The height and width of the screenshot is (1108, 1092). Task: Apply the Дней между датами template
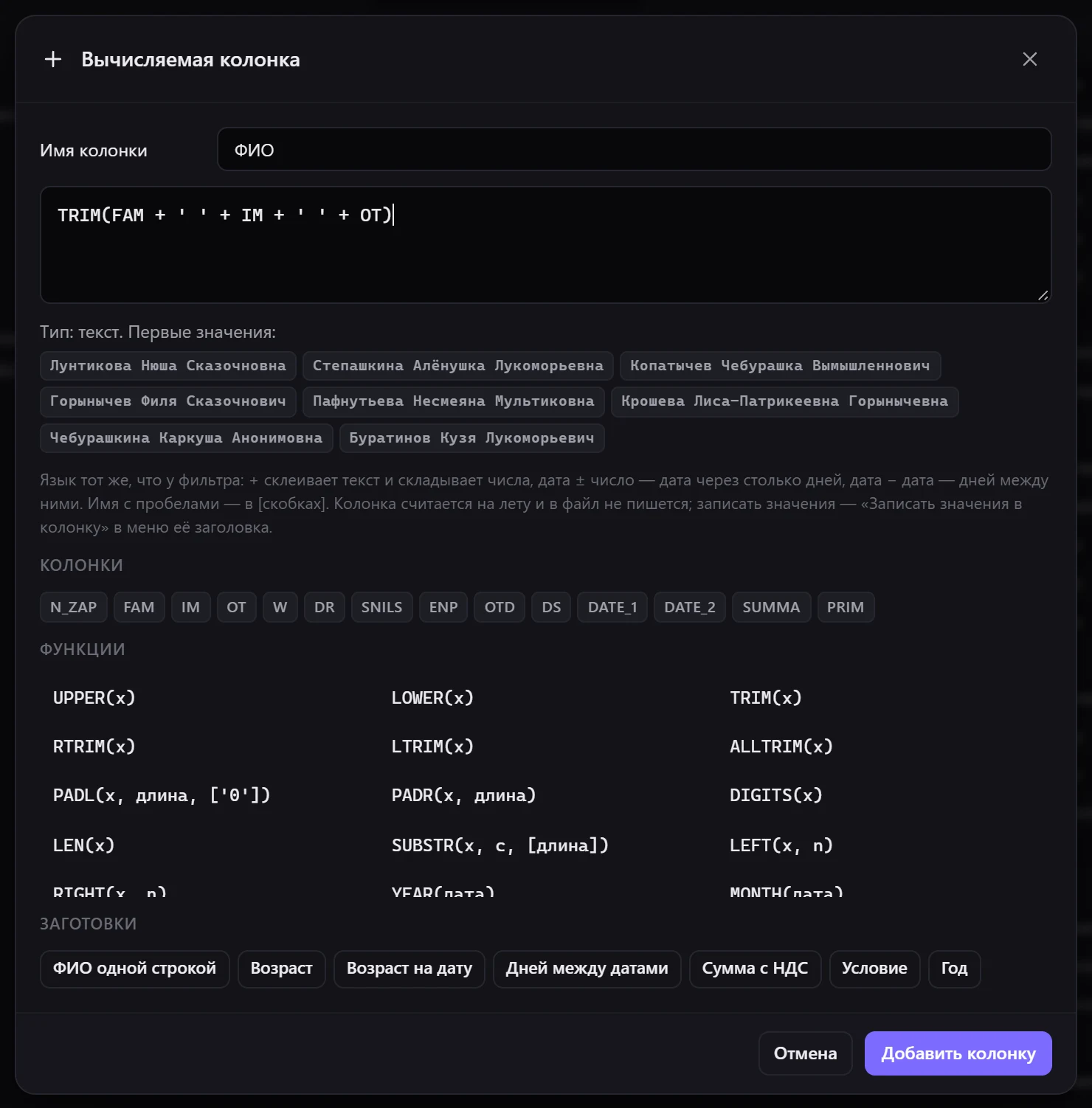point(587,969)
